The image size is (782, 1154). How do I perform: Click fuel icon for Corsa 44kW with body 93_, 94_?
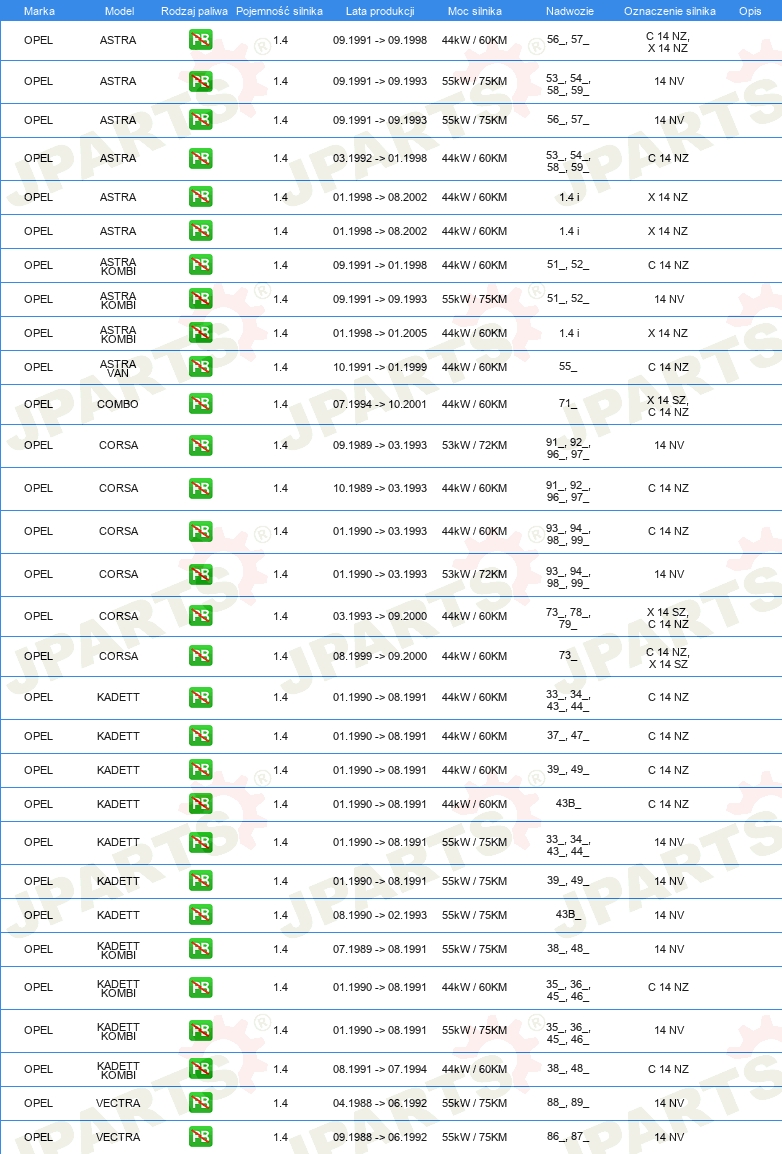coord(200,531)
